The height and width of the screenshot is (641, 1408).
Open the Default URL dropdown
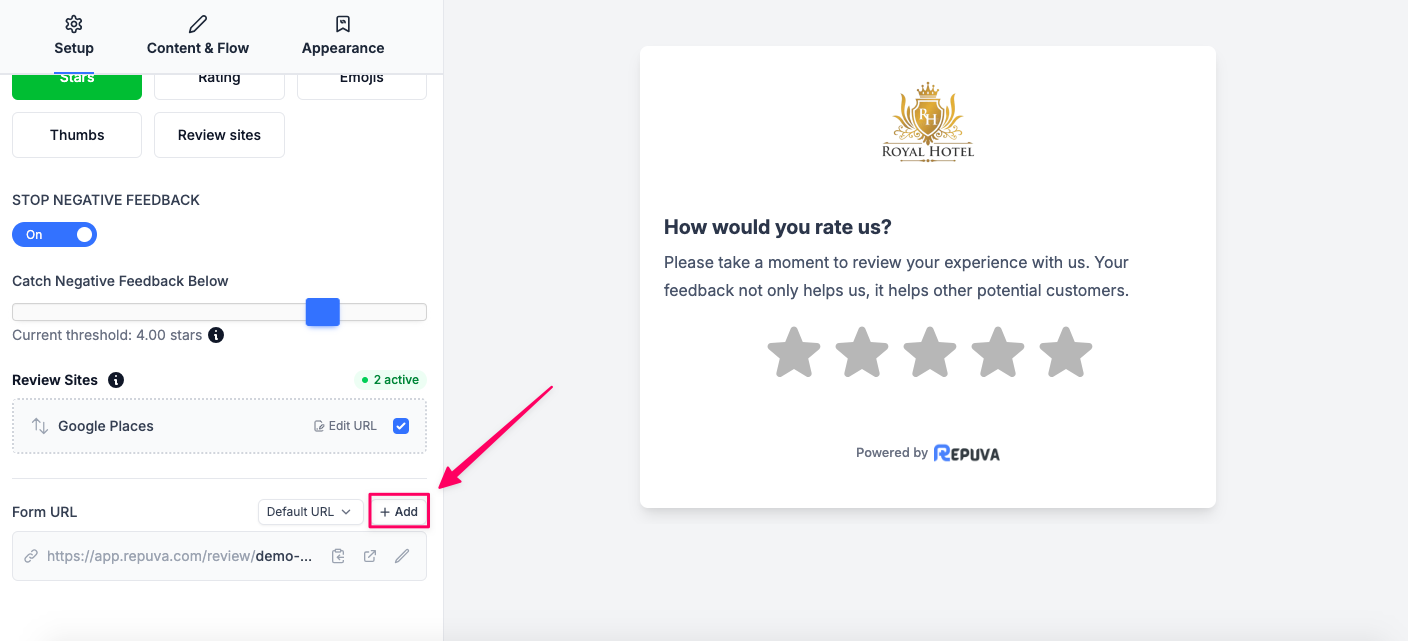311,512
